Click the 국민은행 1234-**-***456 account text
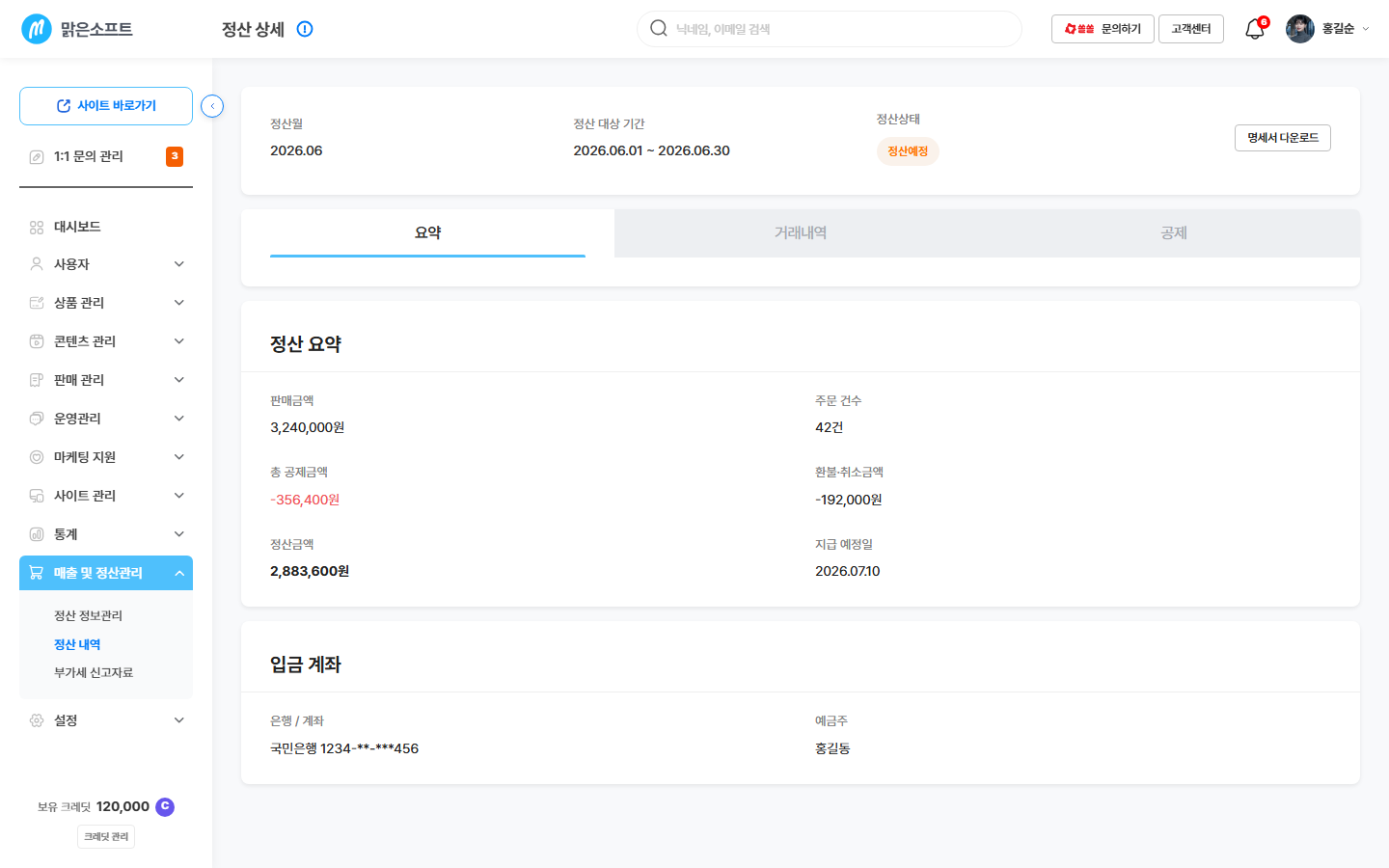The image size is (1389, 868). click(344, 749)
